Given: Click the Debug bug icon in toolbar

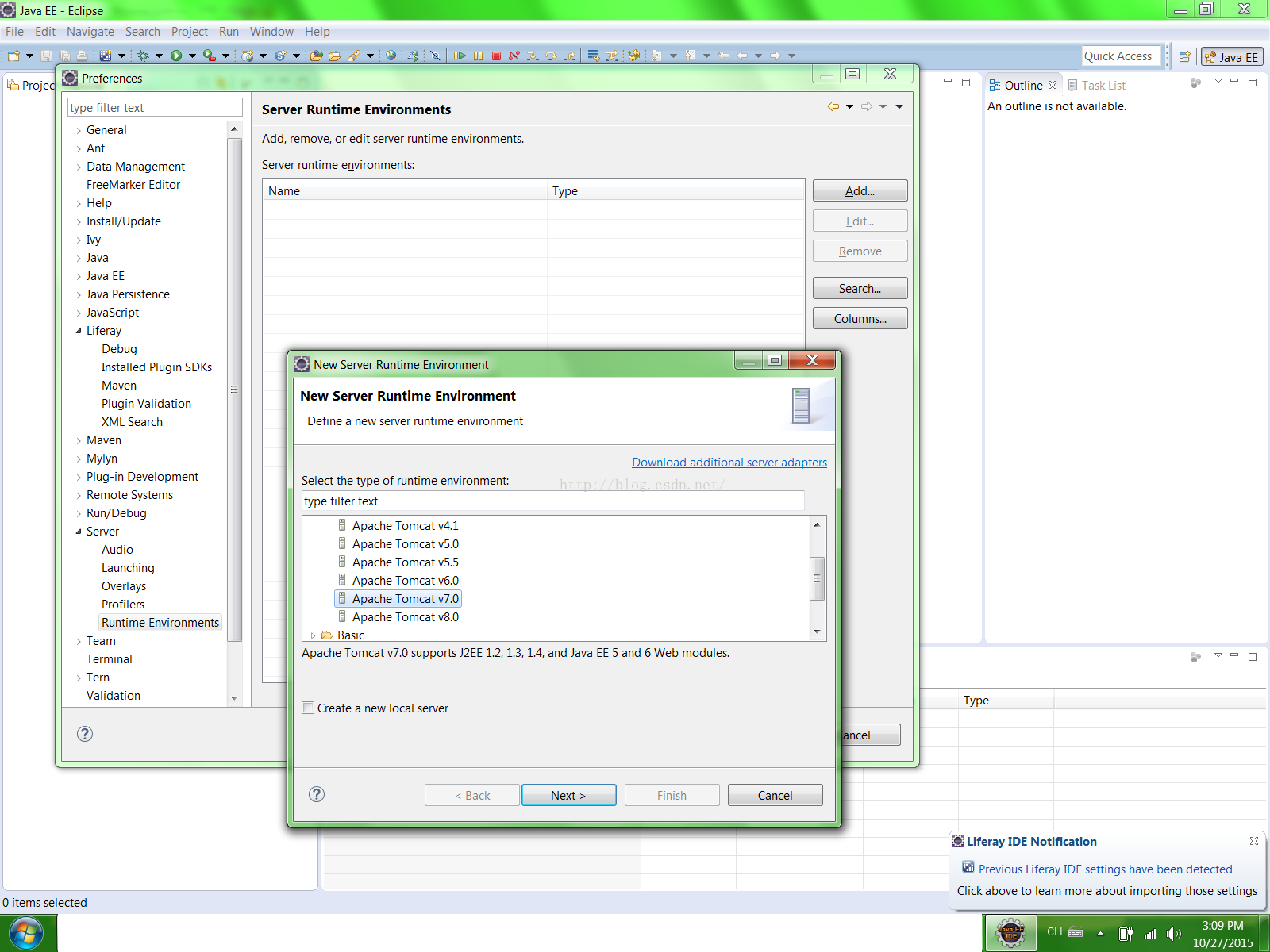Looking at the screenshot, I should 143,56.
